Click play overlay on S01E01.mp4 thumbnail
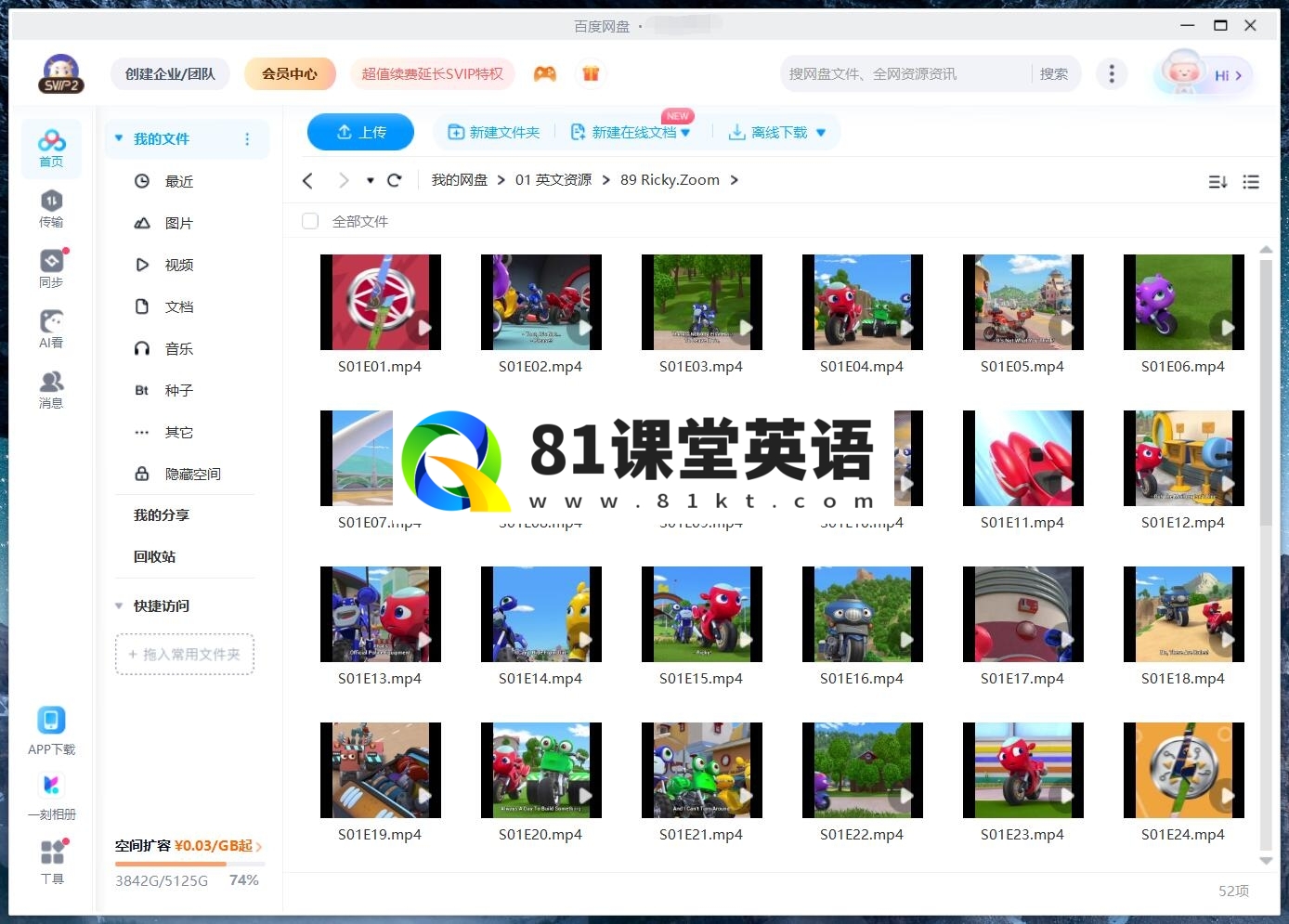The image size is (1289, 924). [x=423, y=328]
